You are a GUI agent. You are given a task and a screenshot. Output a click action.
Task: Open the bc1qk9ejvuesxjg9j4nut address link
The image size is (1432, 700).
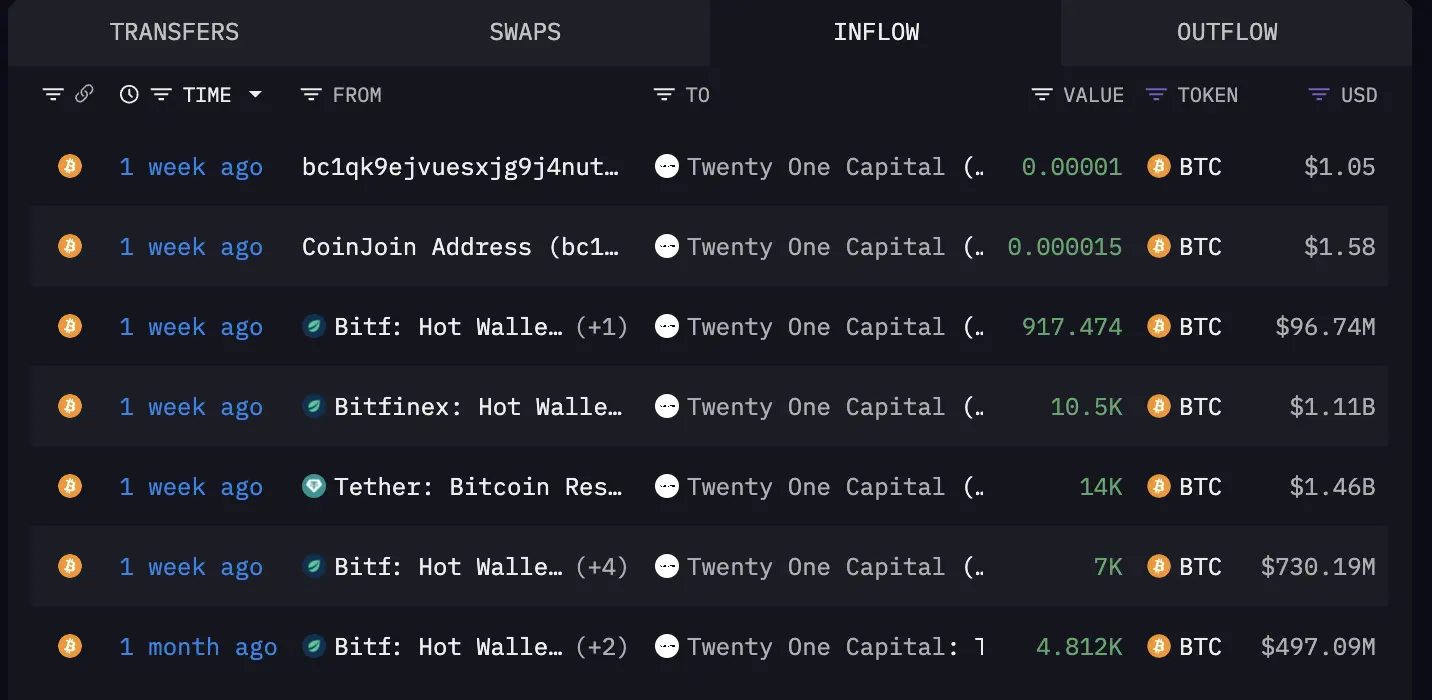461,167
